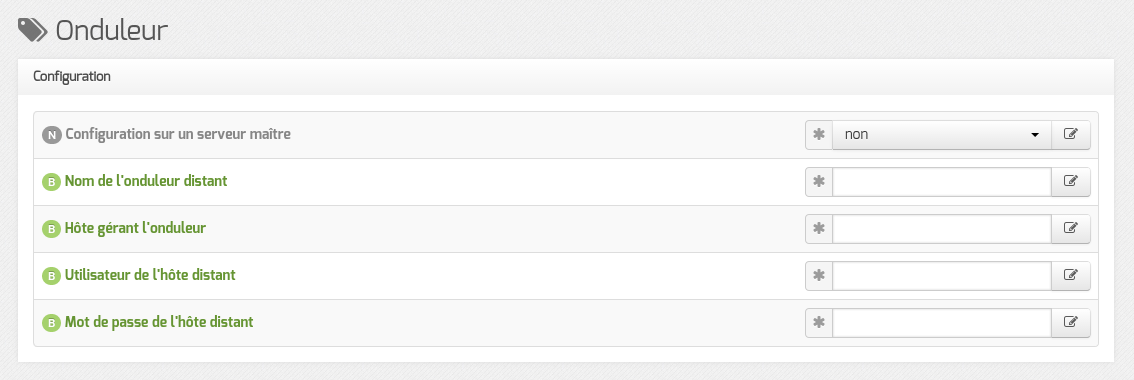Viewport: 1134px width, 380px height.
Task: Open the 'non' dropdown for serveur maître
Action: [x=942, y=135]
